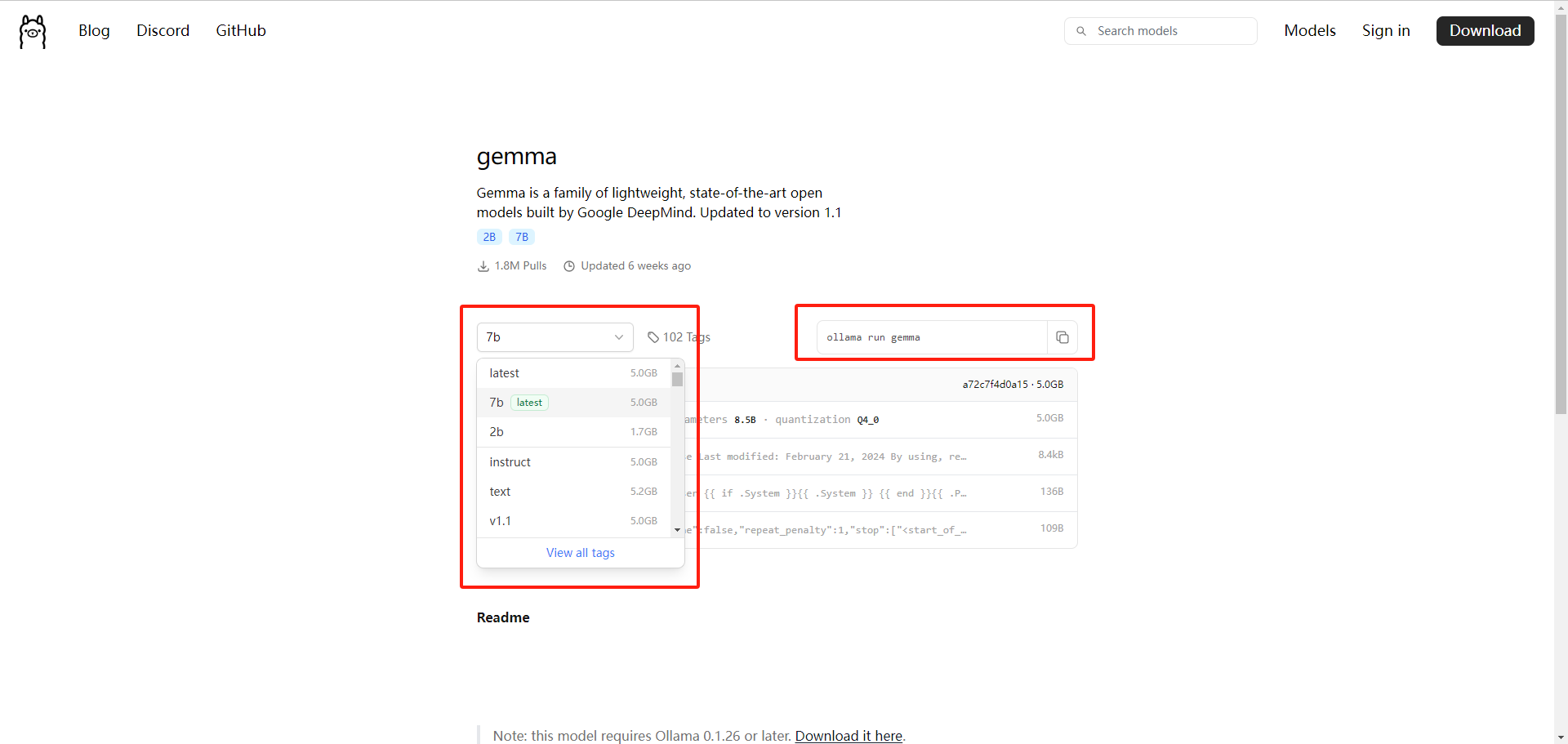Click the page vertical scrollbar thumb
This screenshot has width=1568, height=744.
click(x=1561, y=212)
